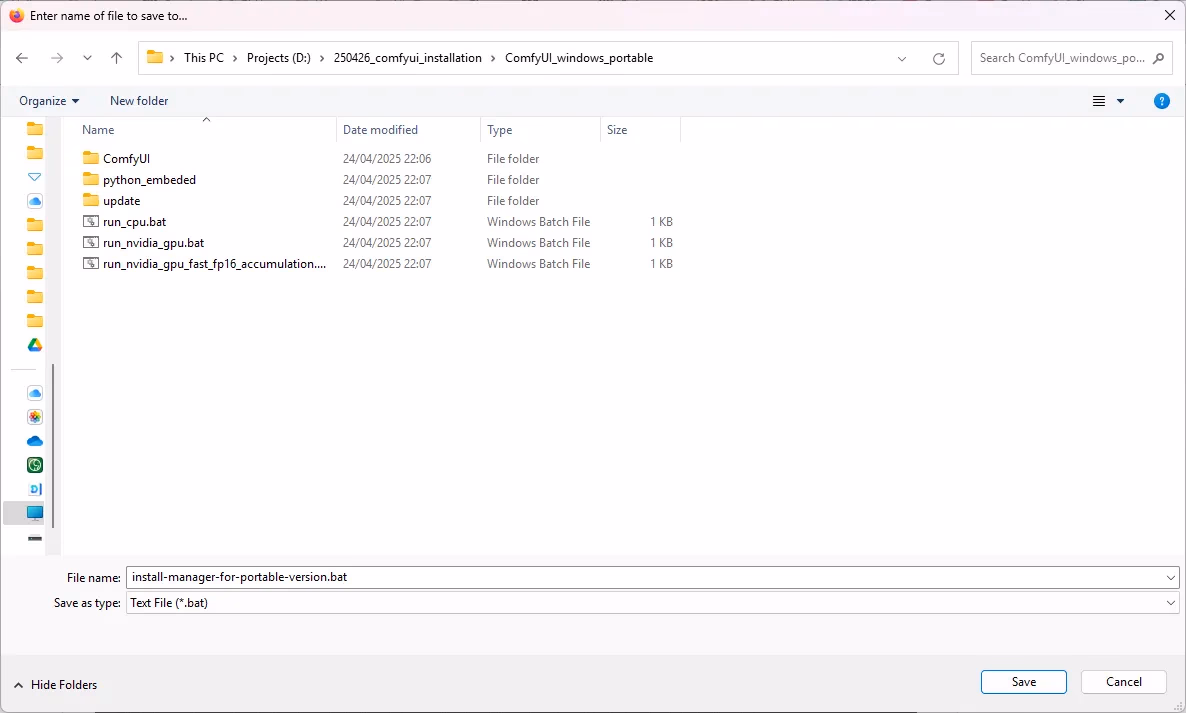
Task: Go up one folder level with arrow icon
Action: [116, 58]
